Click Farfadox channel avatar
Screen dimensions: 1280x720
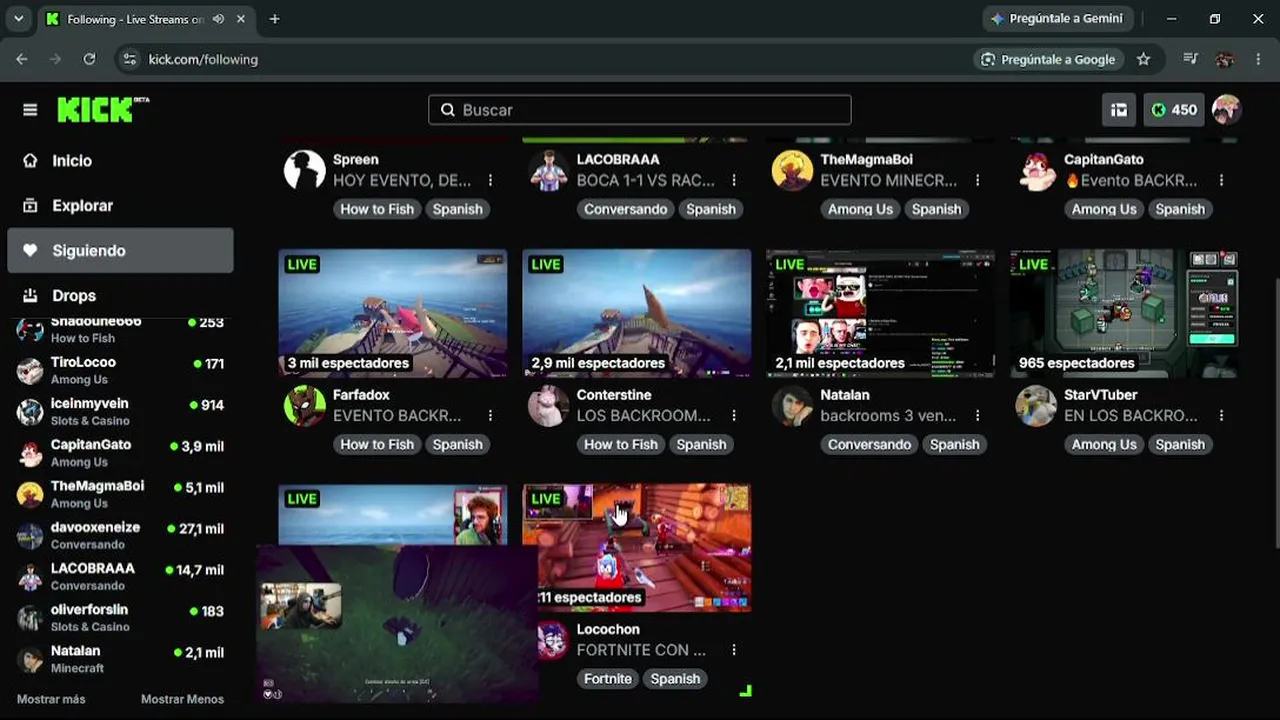point(305,406)
